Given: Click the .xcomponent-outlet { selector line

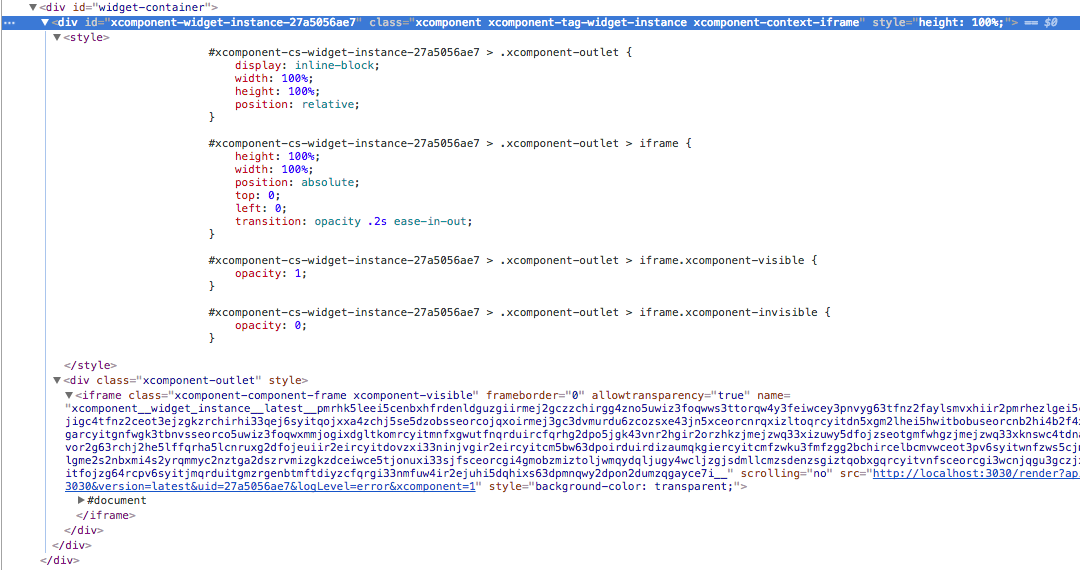Looking at the screenshot, I should pyautogui.click(x=420, y=52).
